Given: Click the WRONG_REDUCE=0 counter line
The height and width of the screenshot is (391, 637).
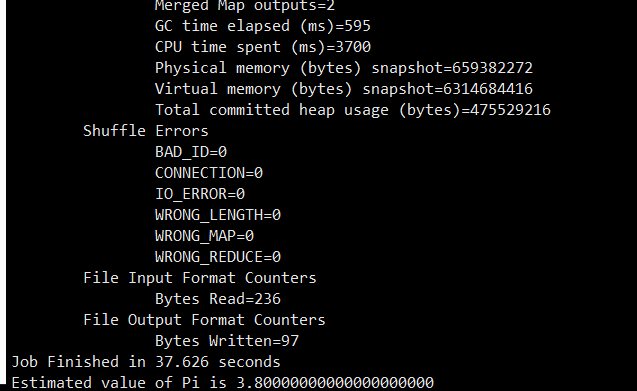Looking at the screenshot, I should (x=218, y=257).
